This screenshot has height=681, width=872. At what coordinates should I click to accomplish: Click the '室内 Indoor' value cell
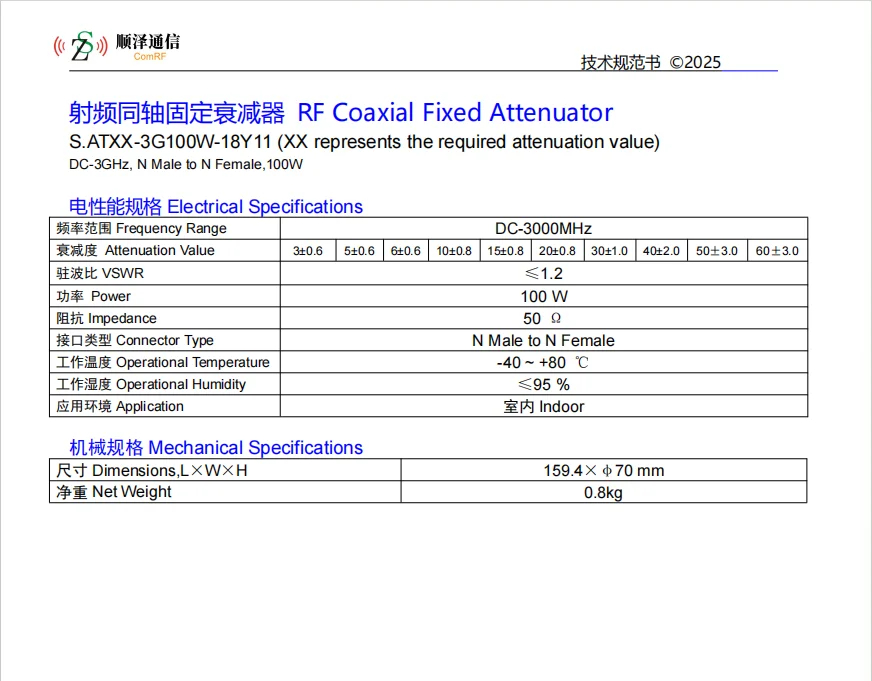pyautogui.click(x=543, y=406)
